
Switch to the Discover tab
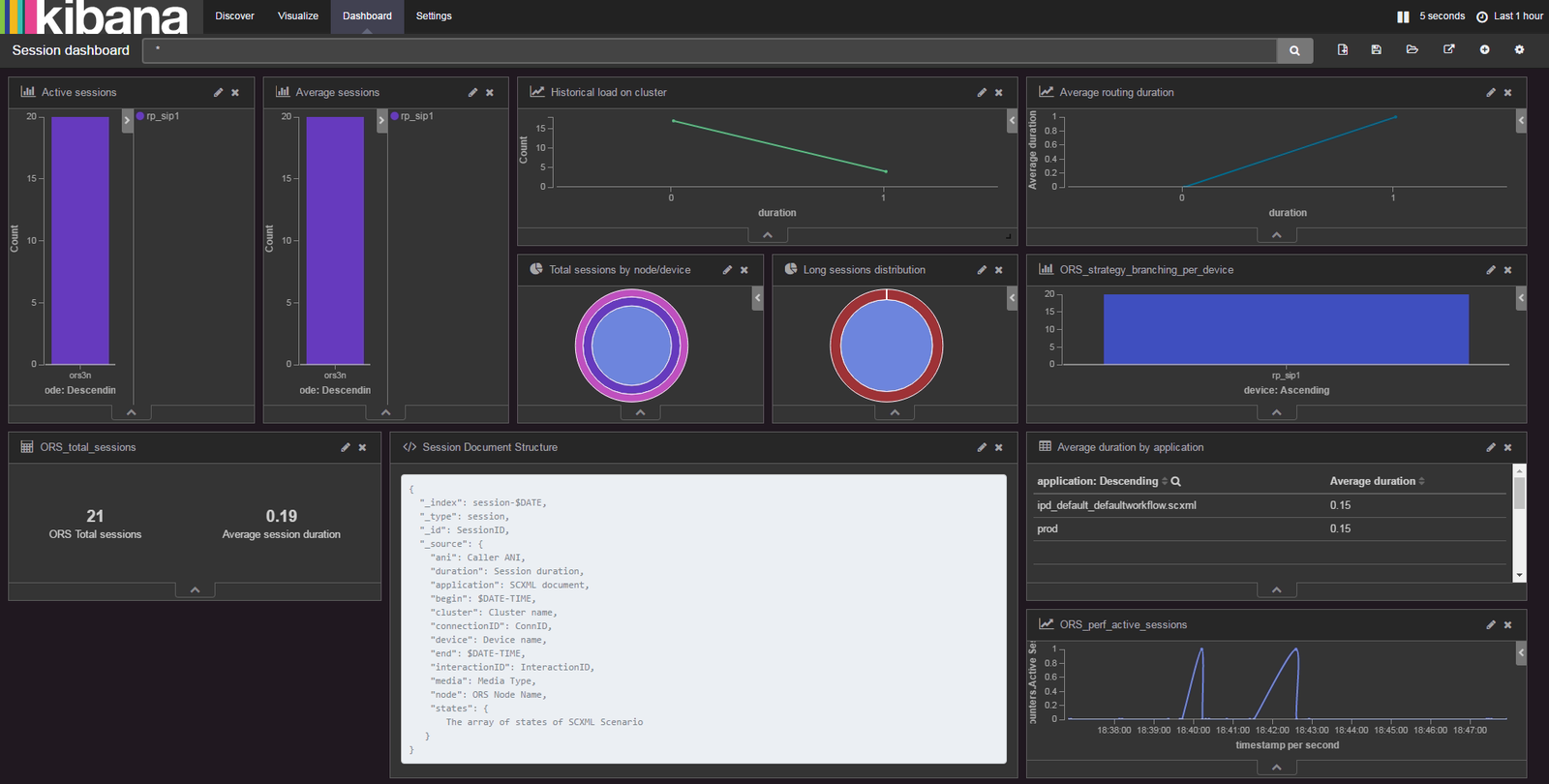click(234, 16)
